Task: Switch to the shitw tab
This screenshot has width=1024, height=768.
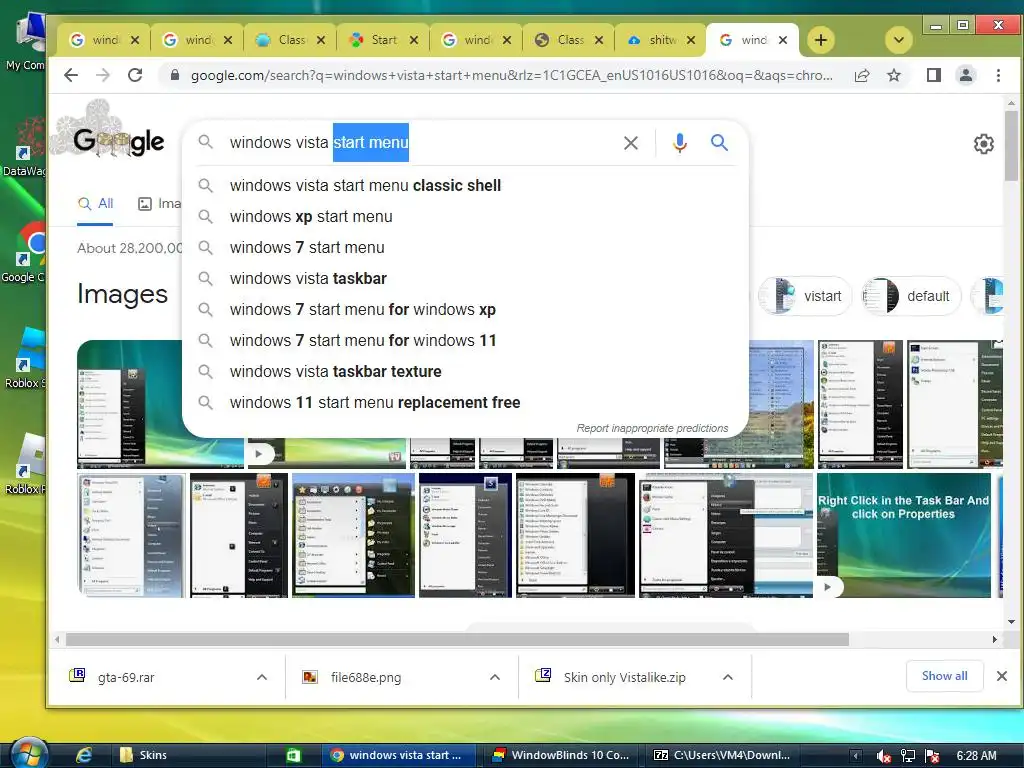Action: point(660,40)
